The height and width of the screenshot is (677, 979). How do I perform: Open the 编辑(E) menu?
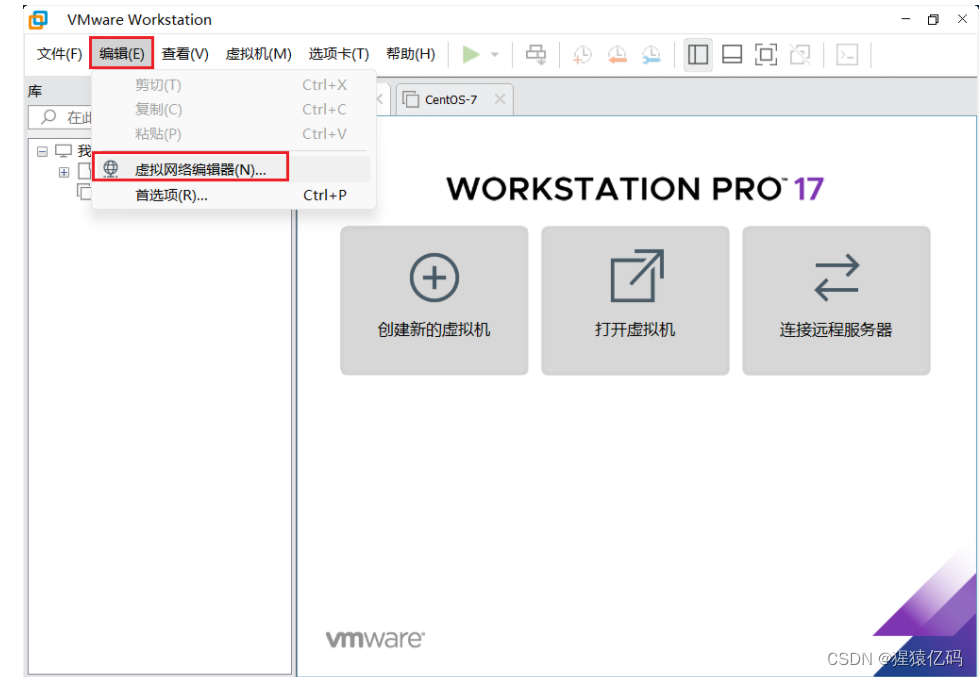(x=122, y=54)
